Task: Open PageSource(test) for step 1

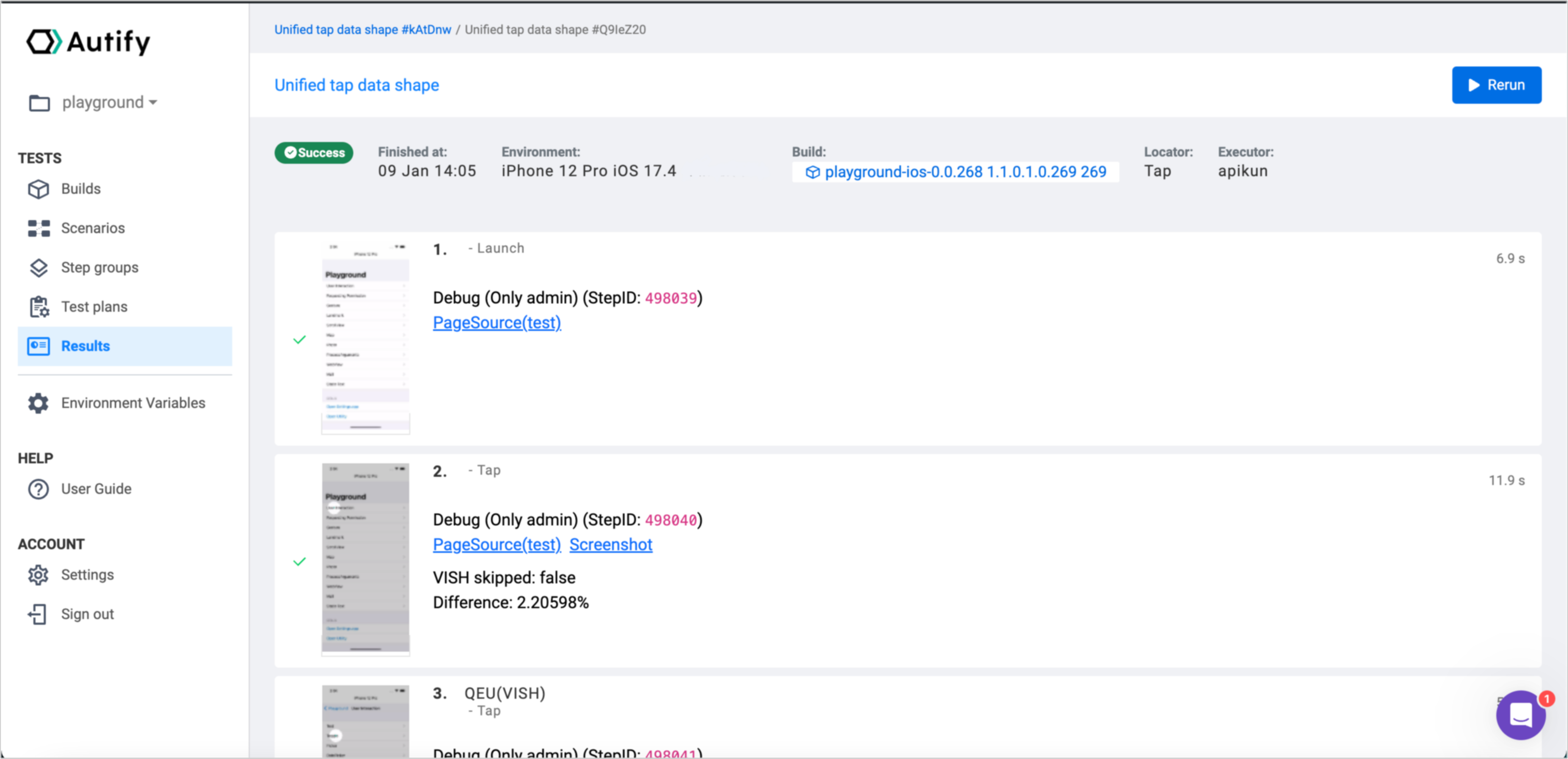Action: coord(496,322)
